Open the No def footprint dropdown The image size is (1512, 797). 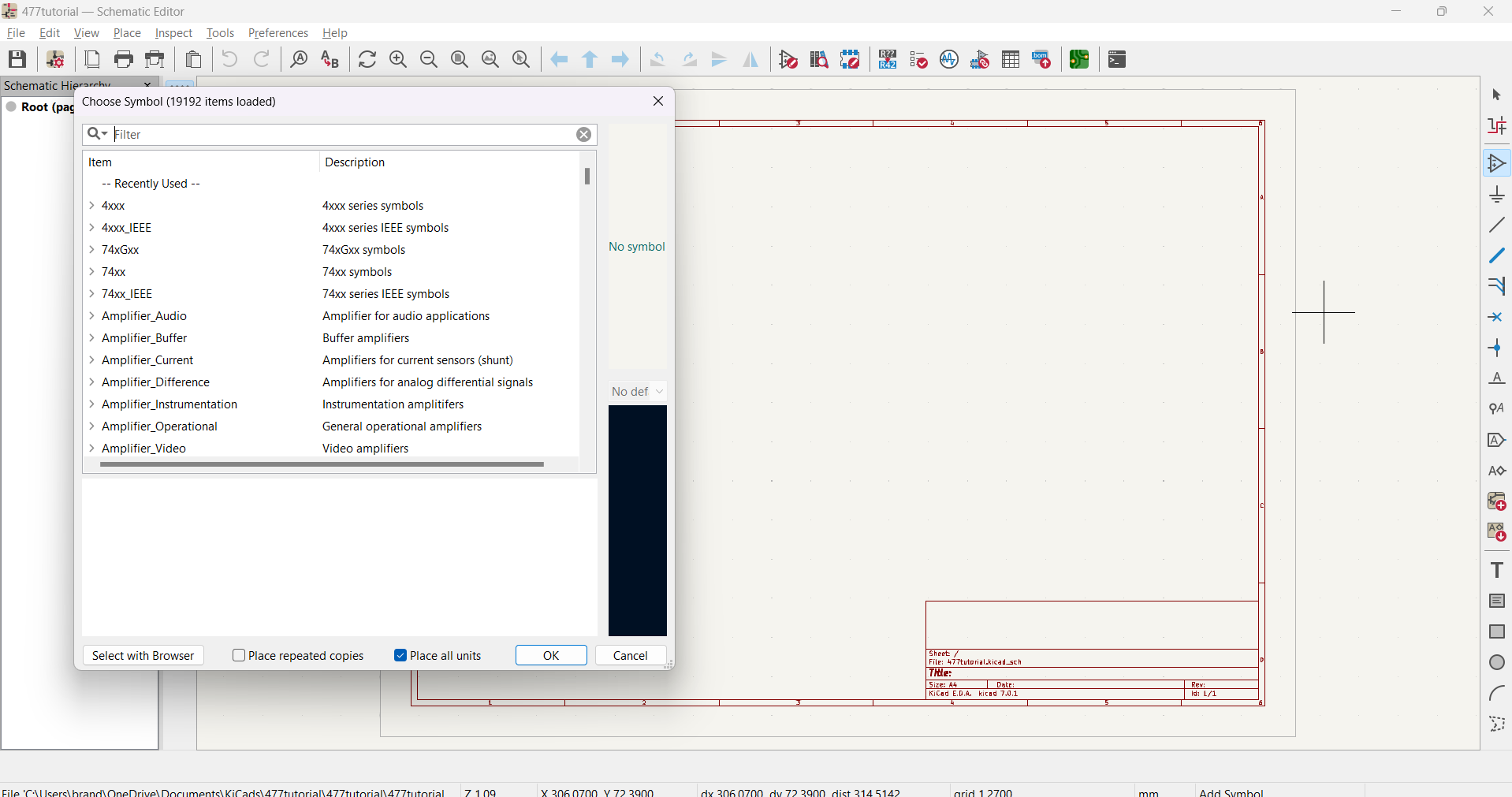click(x=638, y=392)
